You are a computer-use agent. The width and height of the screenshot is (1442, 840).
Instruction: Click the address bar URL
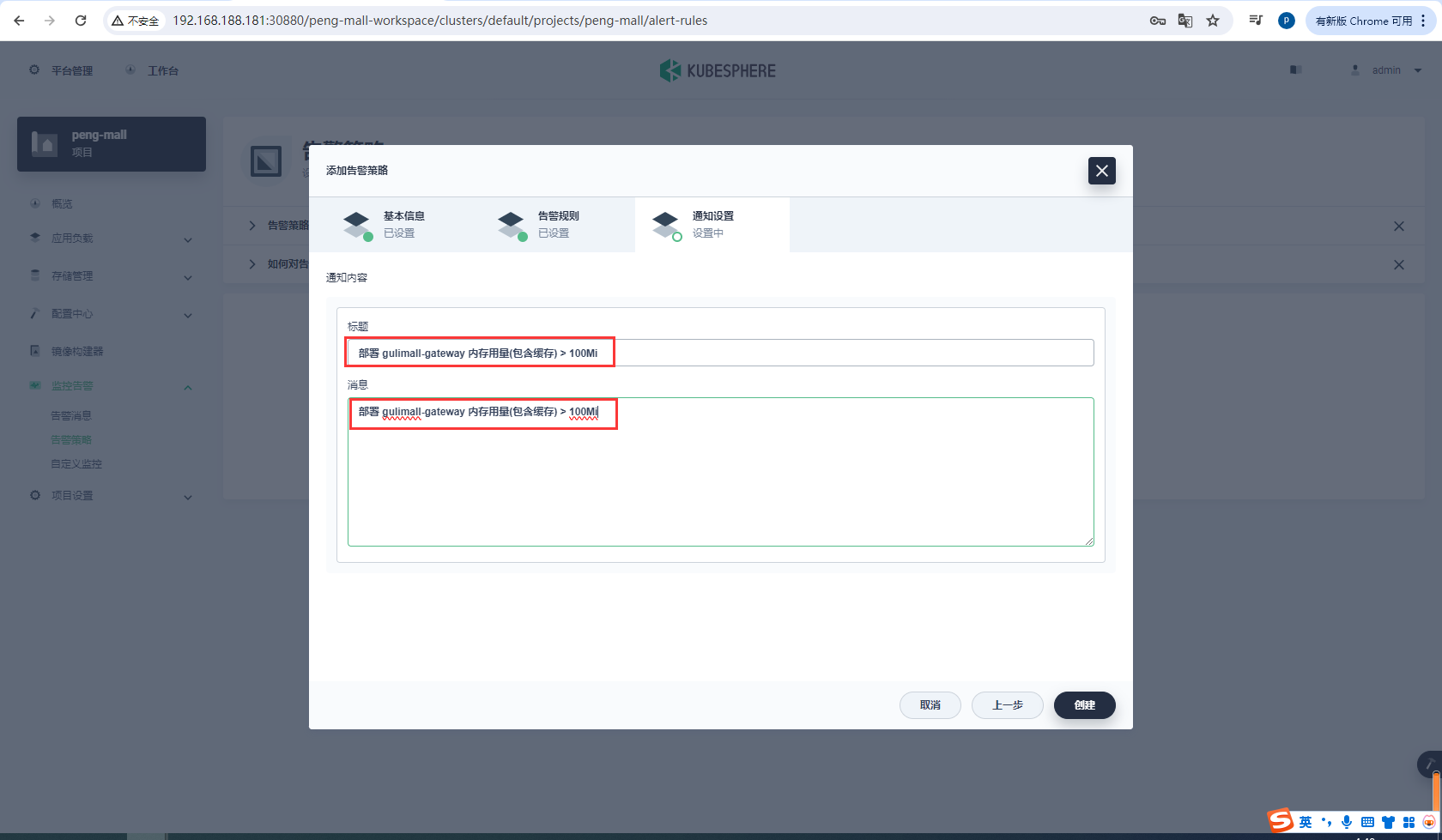[439, 21]
